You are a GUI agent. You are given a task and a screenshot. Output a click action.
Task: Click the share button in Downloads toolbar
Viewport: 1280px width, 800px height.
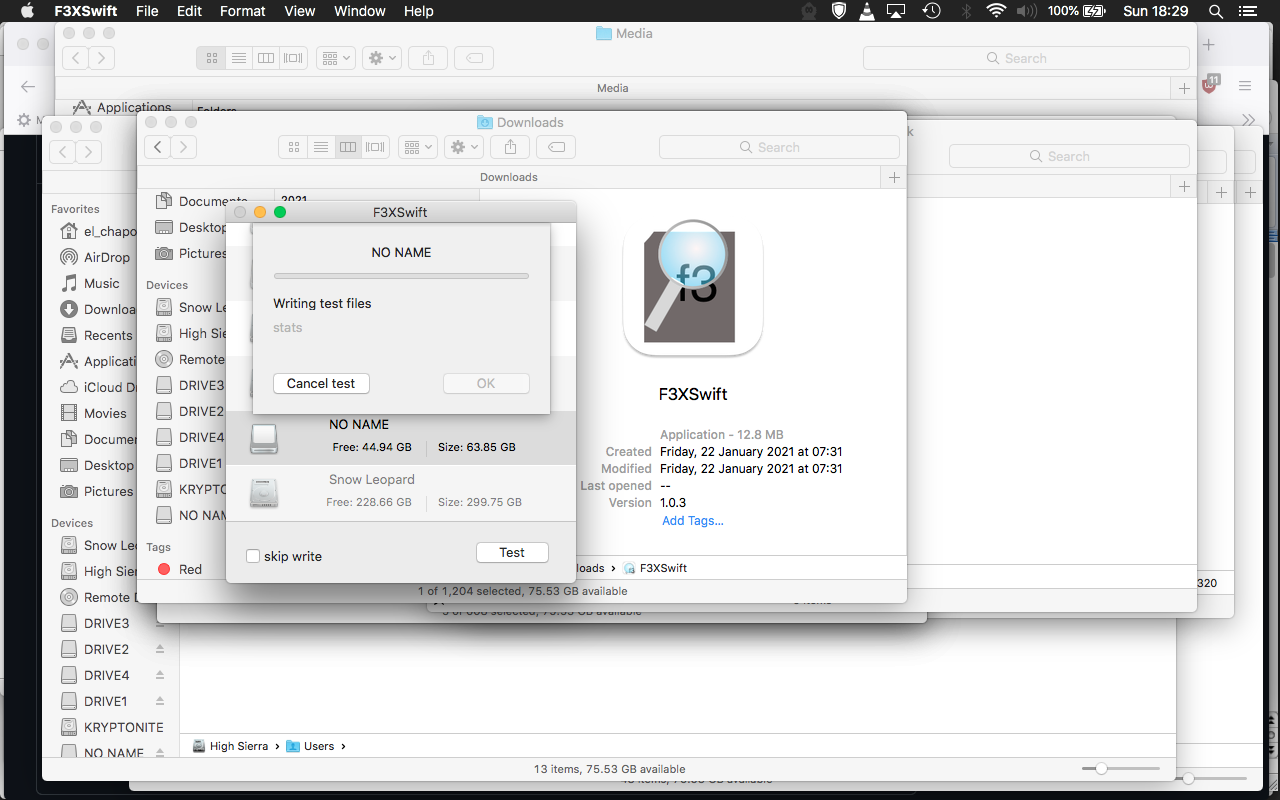tap(510, 147)
